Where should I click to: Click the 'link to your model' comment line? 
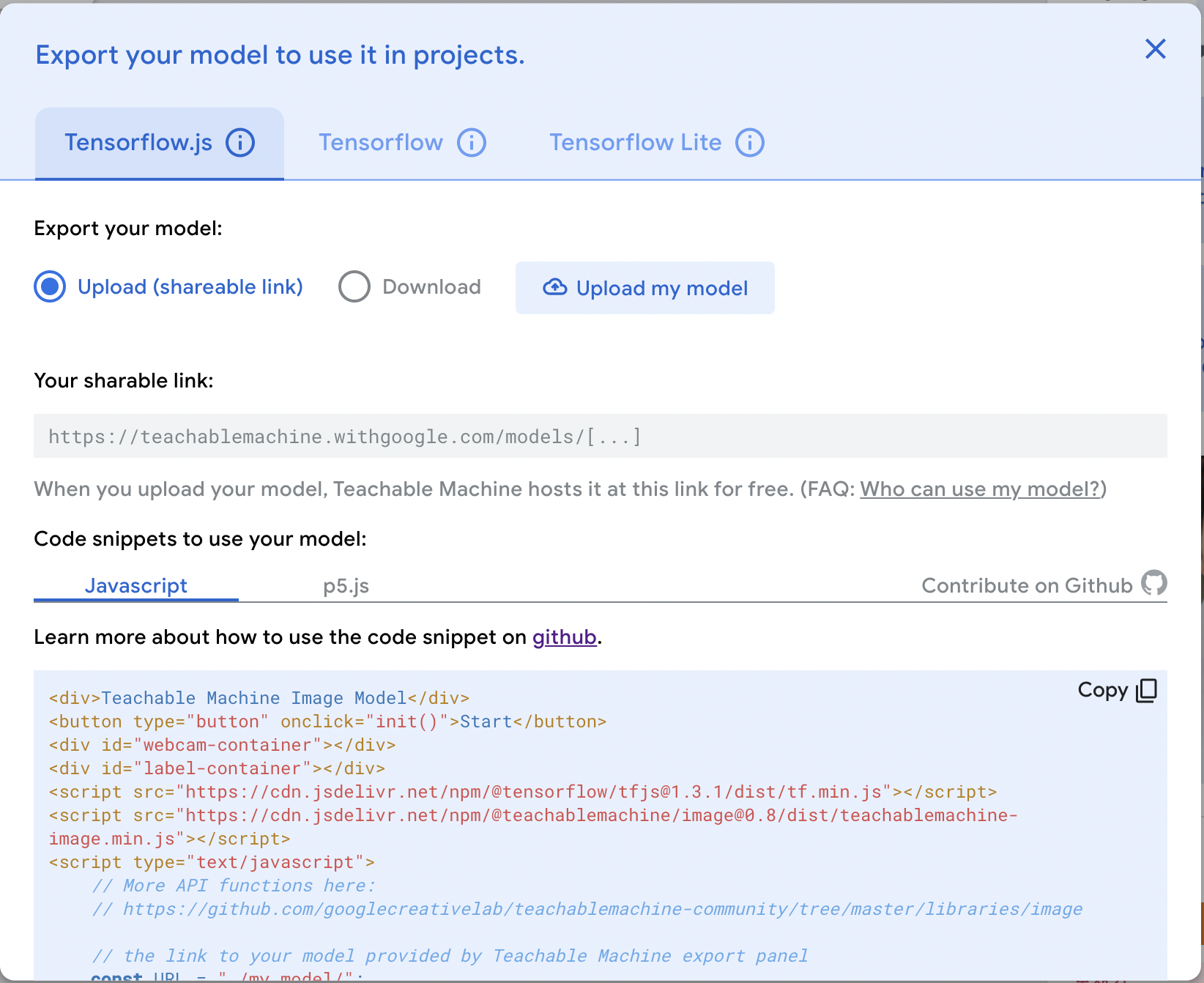pyautogui.click(x=450, y=956)
